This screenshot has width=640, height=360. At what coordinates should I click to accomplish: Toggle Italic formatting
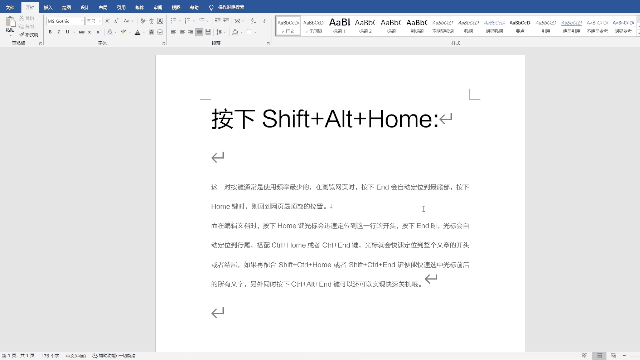(59, 32)
